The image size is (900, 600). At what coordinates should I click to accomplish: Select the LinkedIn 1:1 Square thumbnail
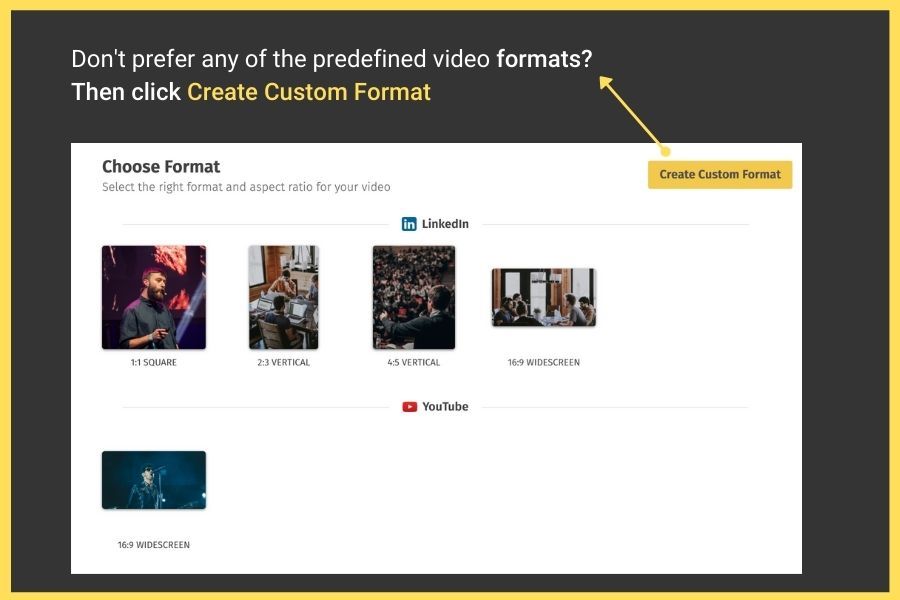(154, 297)
